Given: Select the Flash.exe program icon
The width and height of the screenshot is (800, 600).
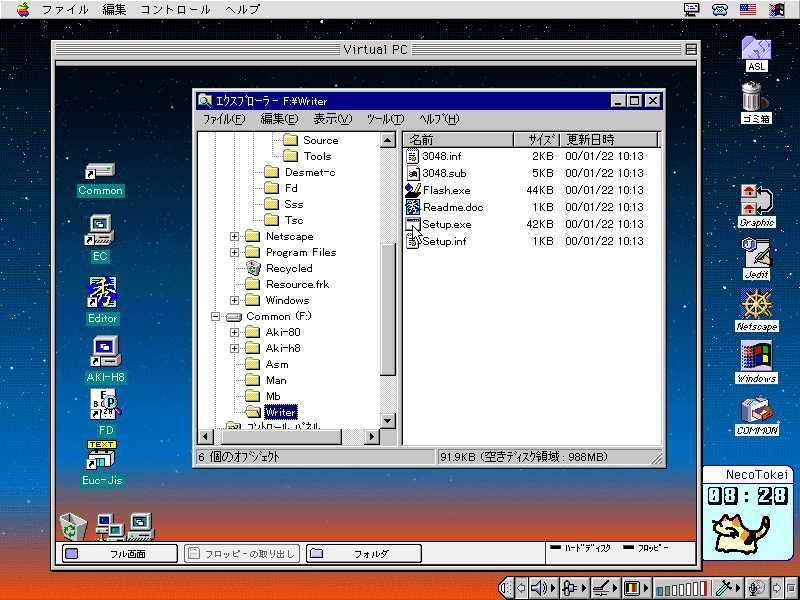Looking at the screenshot, I should point(412,190).
